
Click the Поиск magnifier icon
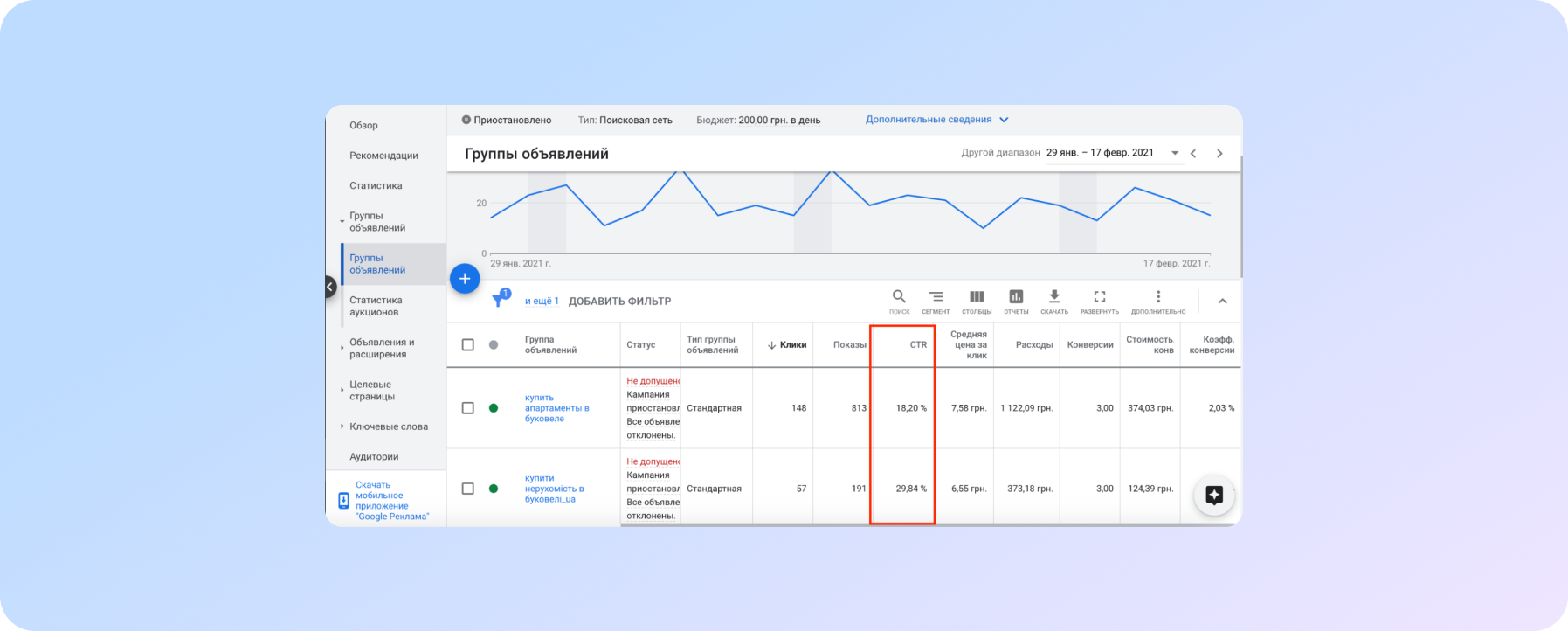[899, 297]
